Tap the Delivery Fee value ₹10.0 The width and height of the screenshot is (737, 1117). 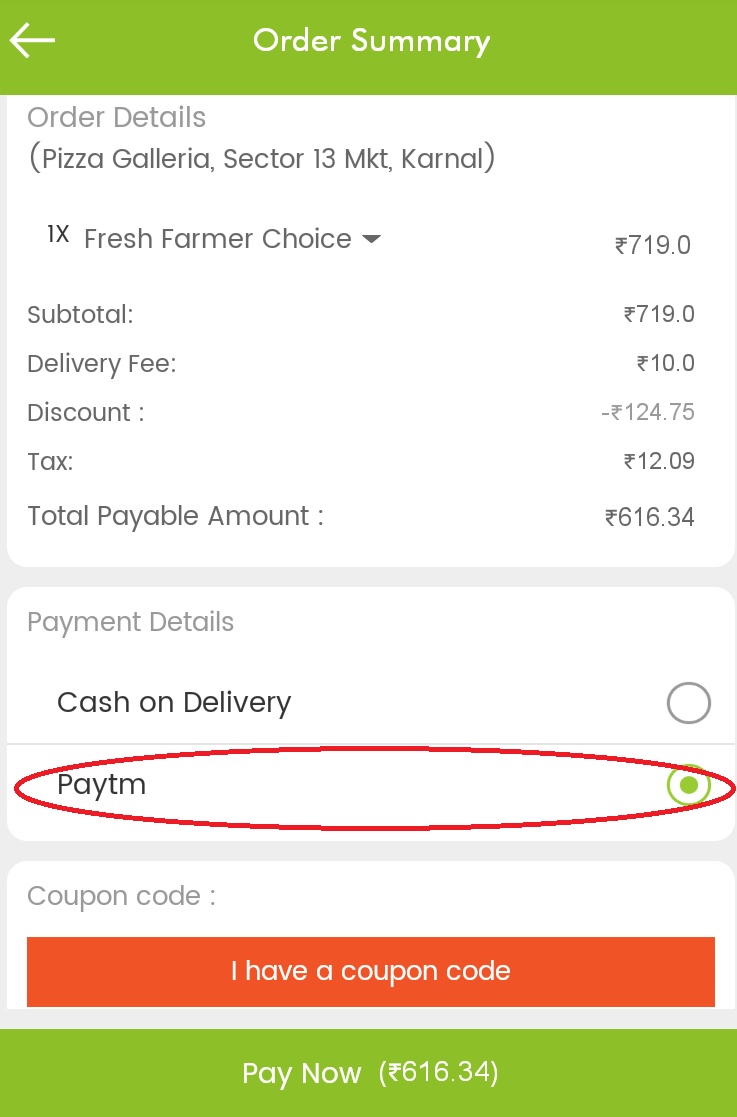click(665, 364)
